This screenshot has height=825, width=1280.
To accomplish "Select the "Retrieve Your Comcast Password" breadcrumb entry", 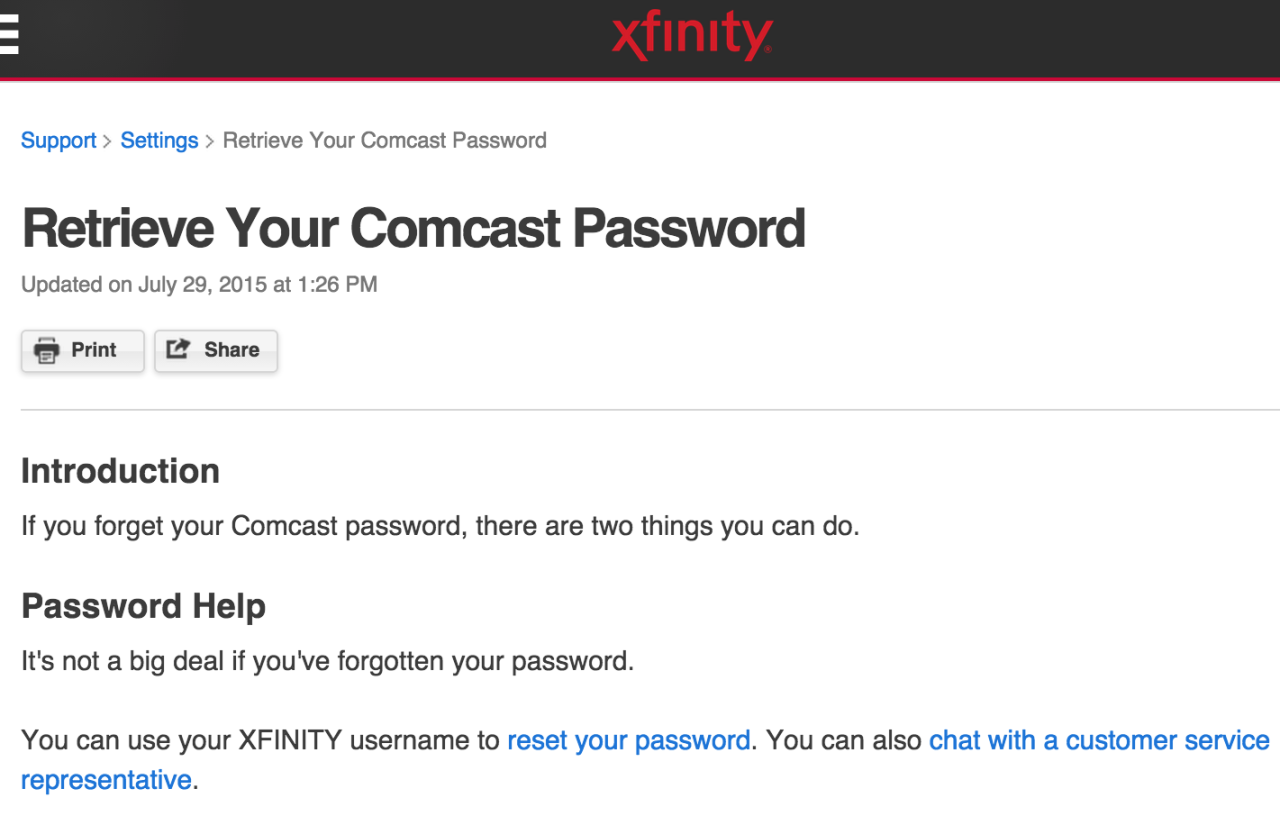I will click(384, 140).
